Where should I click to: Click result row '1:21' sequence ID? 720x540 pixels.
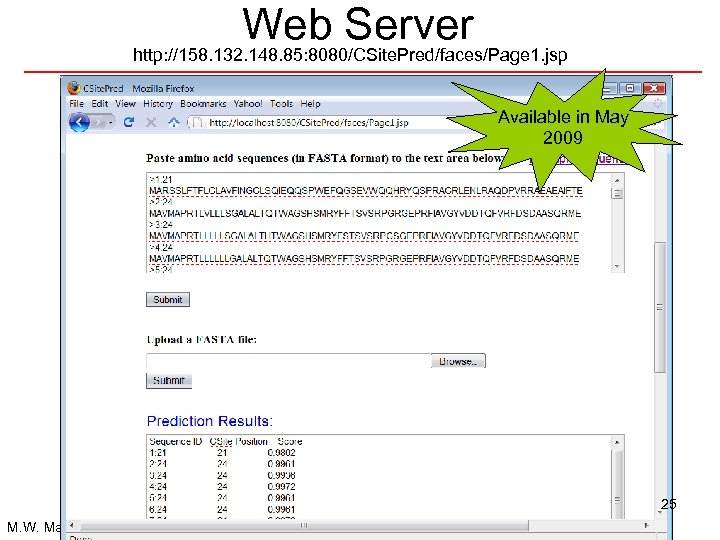(158, 453)
